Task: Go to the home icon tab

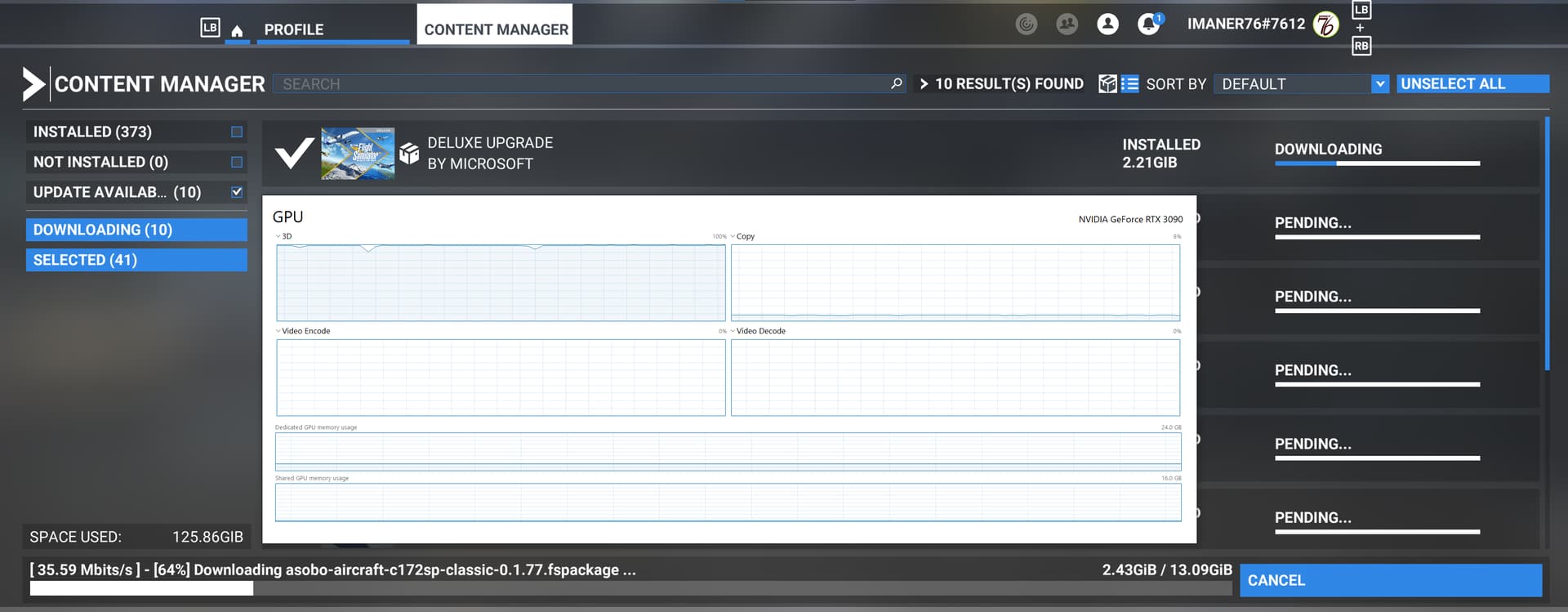Action: coord(237,30)
